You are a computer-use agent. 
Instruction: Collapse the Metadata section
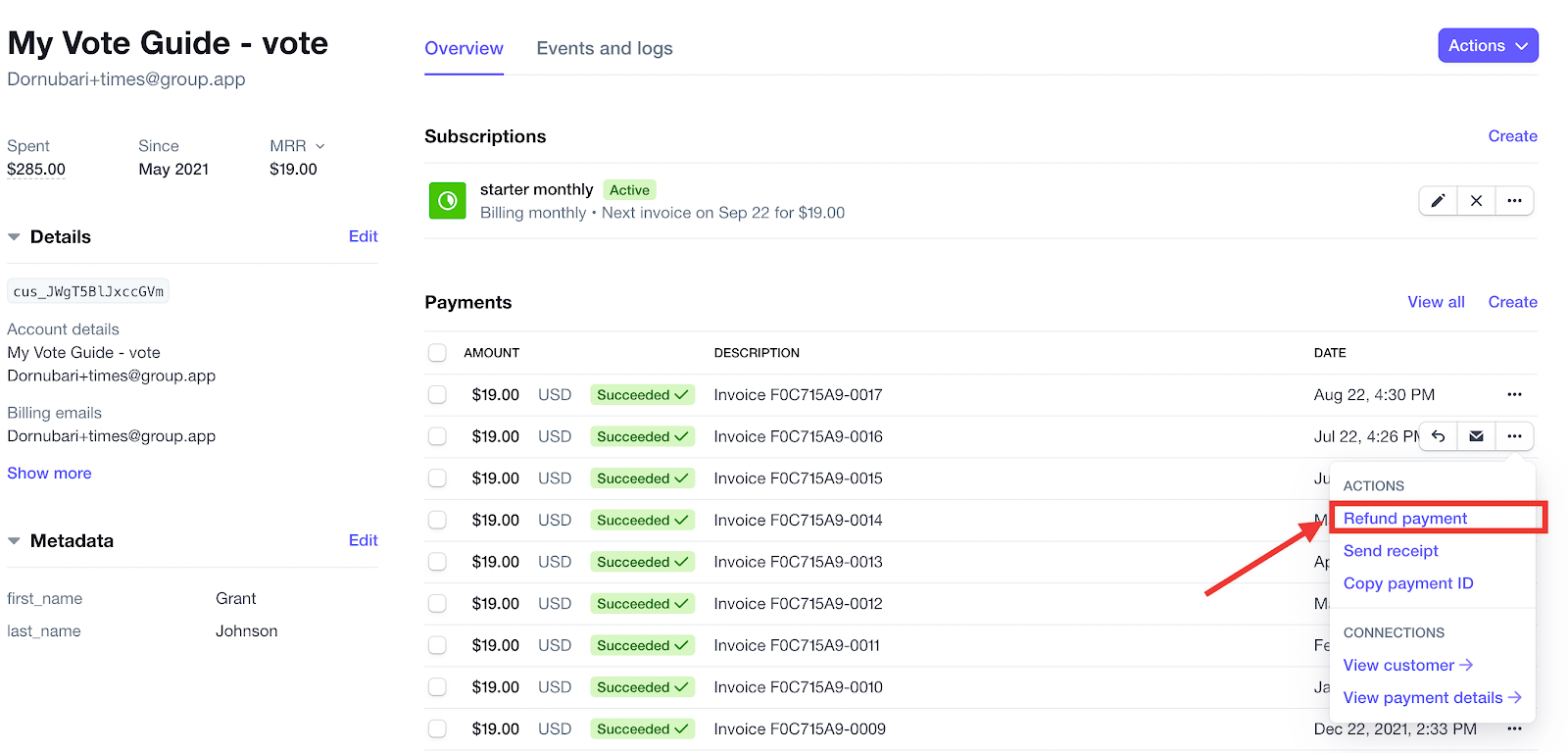coord(15,541)
